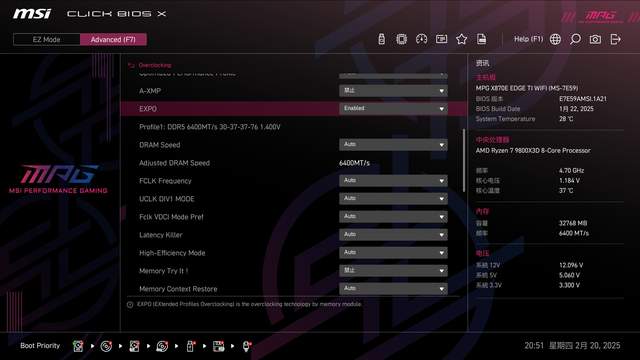The image size is (640, 360).
Task: Select the optical disc icon after the first hard disk
Action: (106, 346)
